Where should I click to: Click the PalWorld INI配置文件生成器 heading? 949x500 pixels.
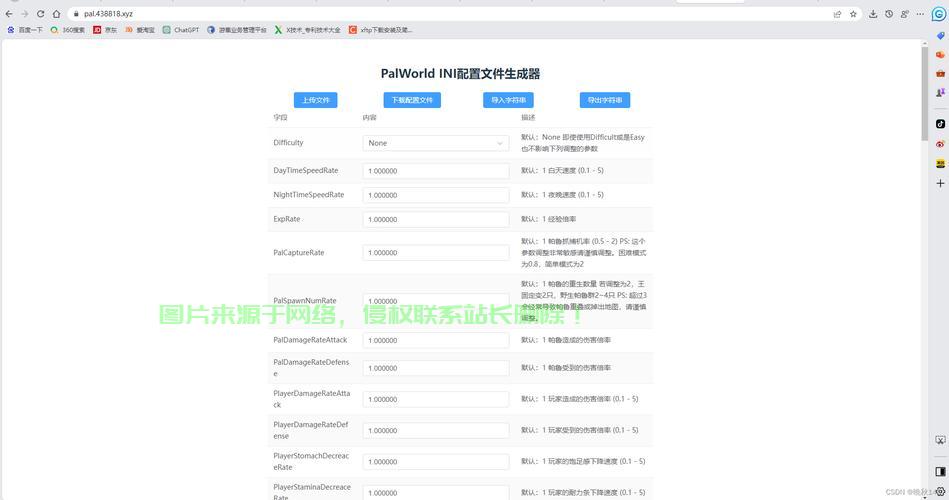point(460,73)
